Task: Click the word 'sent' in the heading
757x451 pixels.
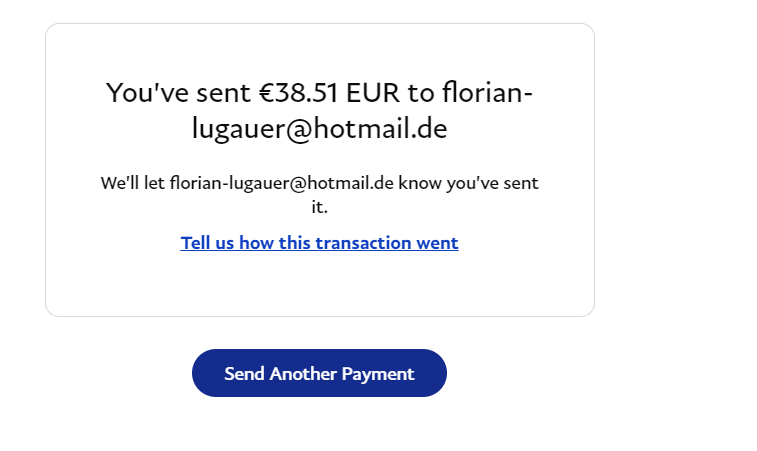Action: click(x=225, y=93)
